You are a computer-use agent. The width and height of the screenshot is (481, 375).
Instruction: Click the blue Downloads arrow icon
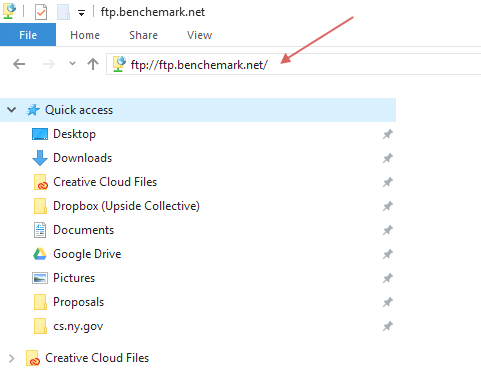coord(40,158)
